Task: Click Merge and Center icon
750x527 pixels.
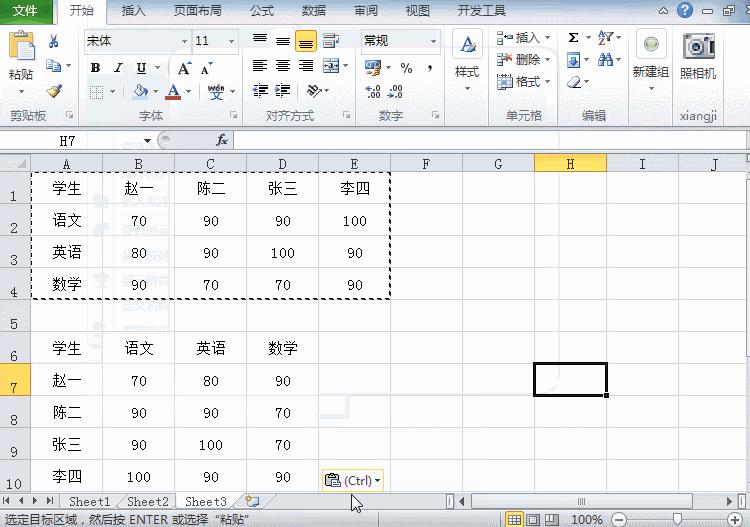Action: [x=331, y=66]
